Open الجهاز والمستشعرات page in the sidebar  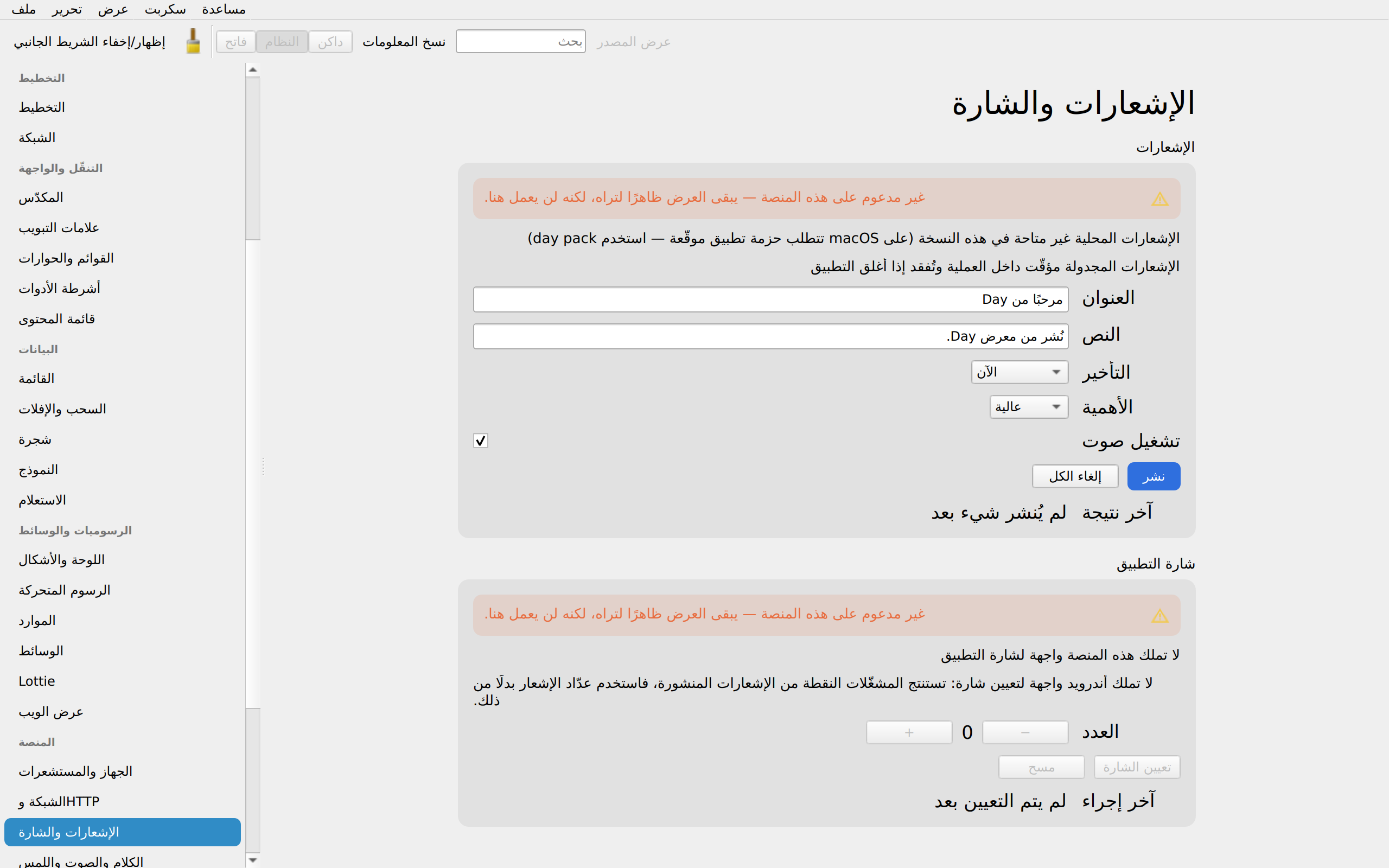(122, 771)
